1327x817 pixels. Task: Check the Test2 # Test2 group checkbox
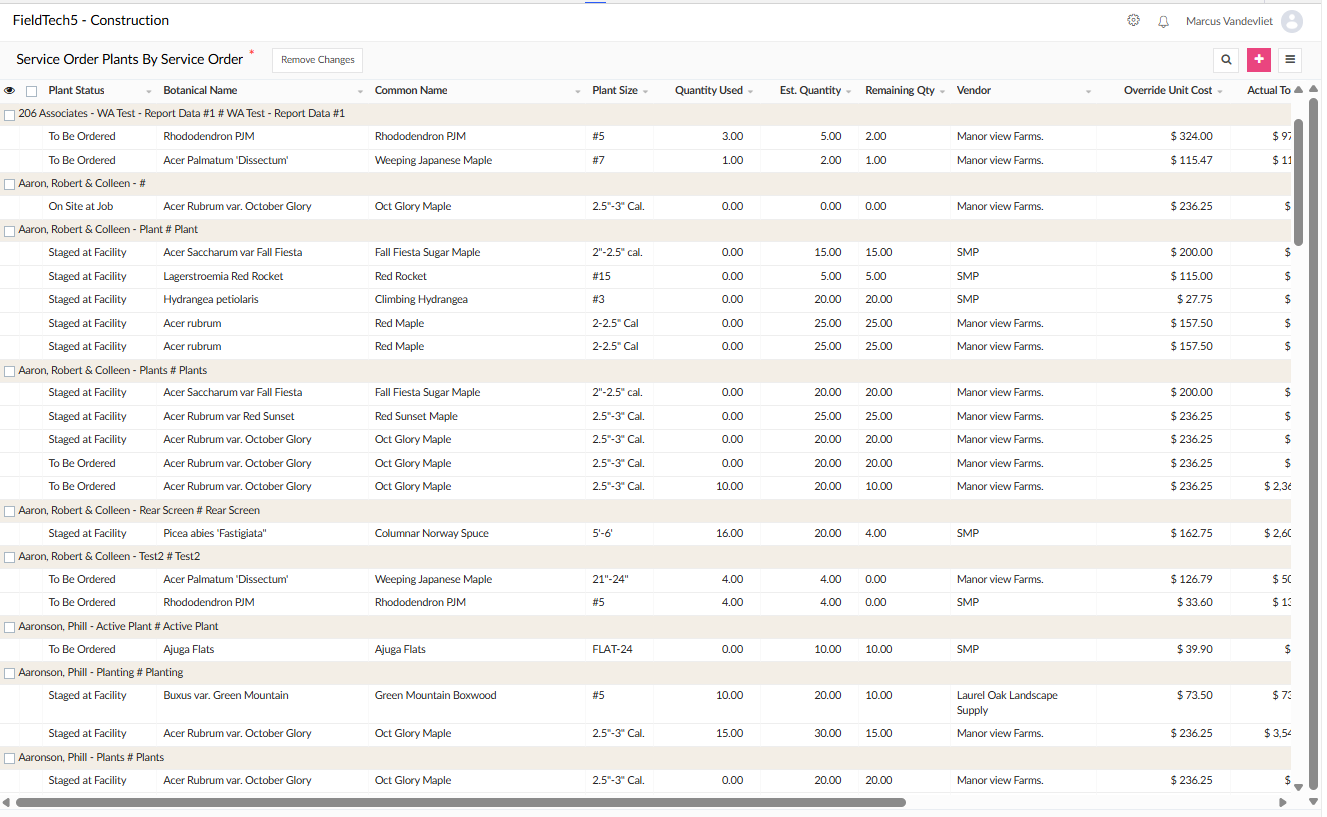[9, 557]
